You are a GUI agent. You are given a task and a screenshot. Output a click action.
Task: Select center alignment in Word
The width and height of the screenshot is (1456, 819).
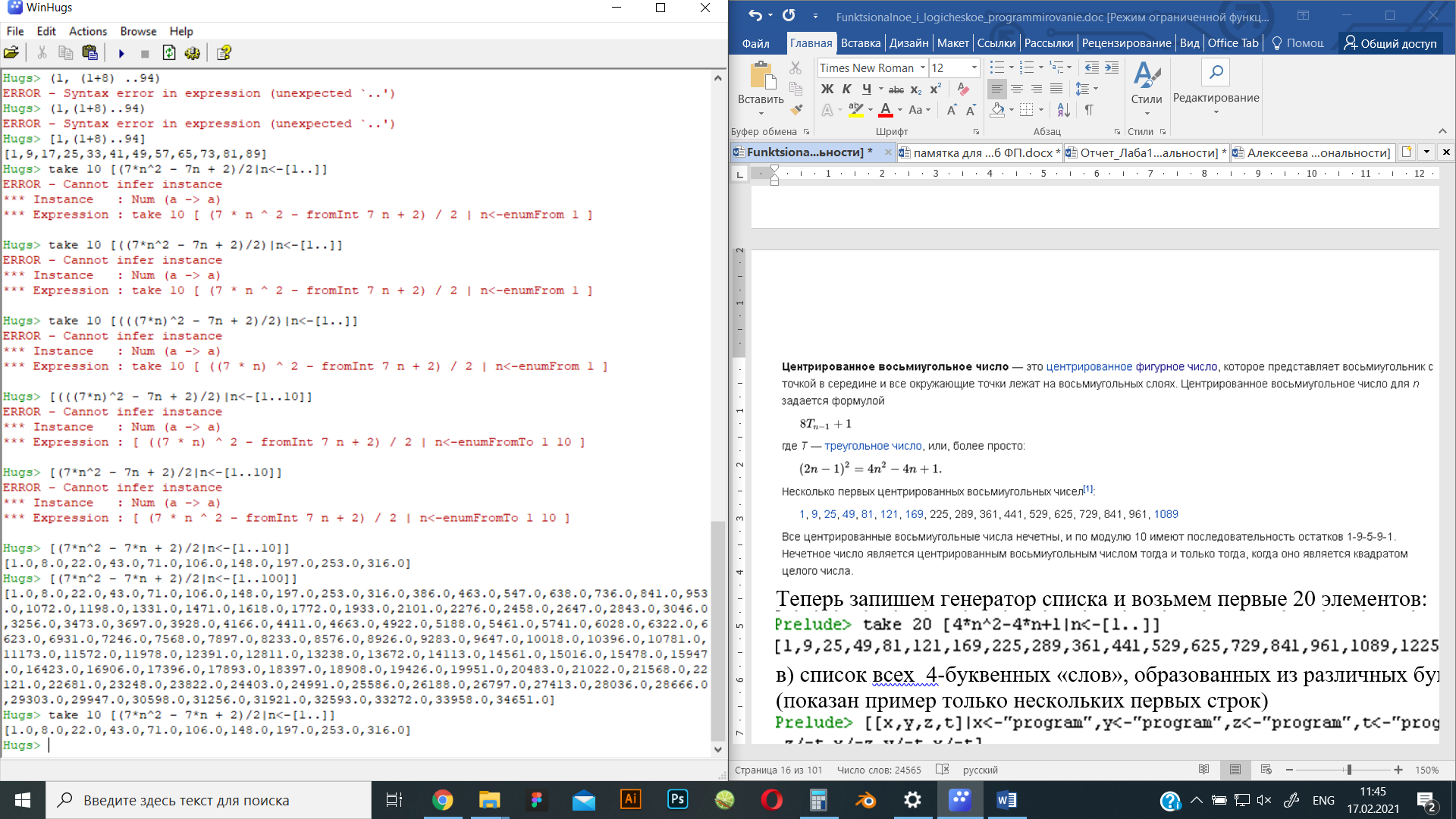coord(1016,89)
